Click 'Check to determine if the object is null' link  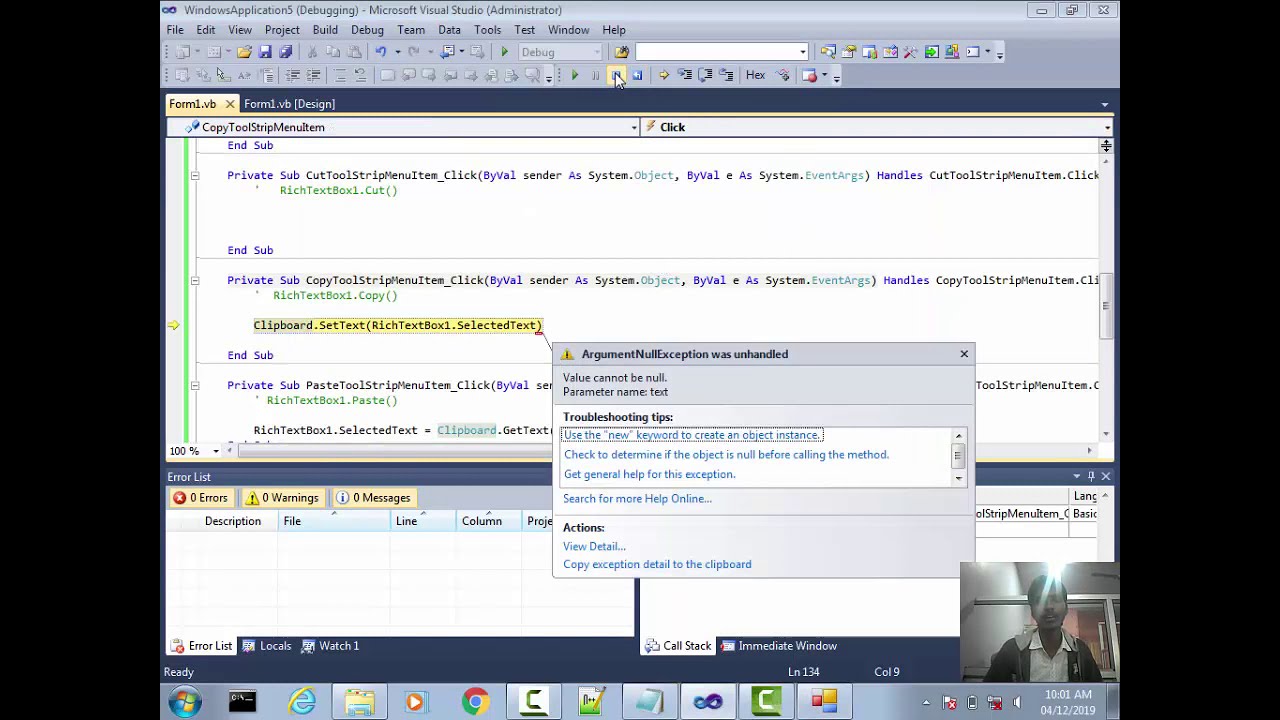726,455
